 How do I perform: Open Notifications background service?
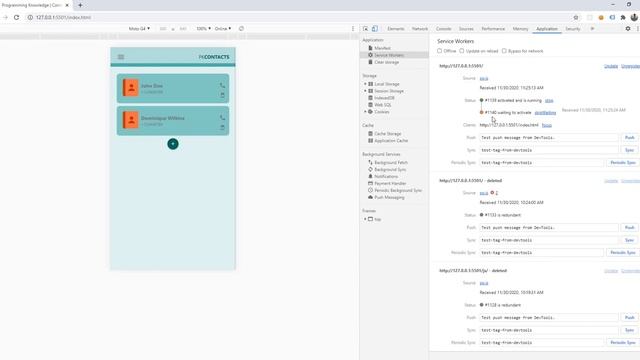click(386, 176)
